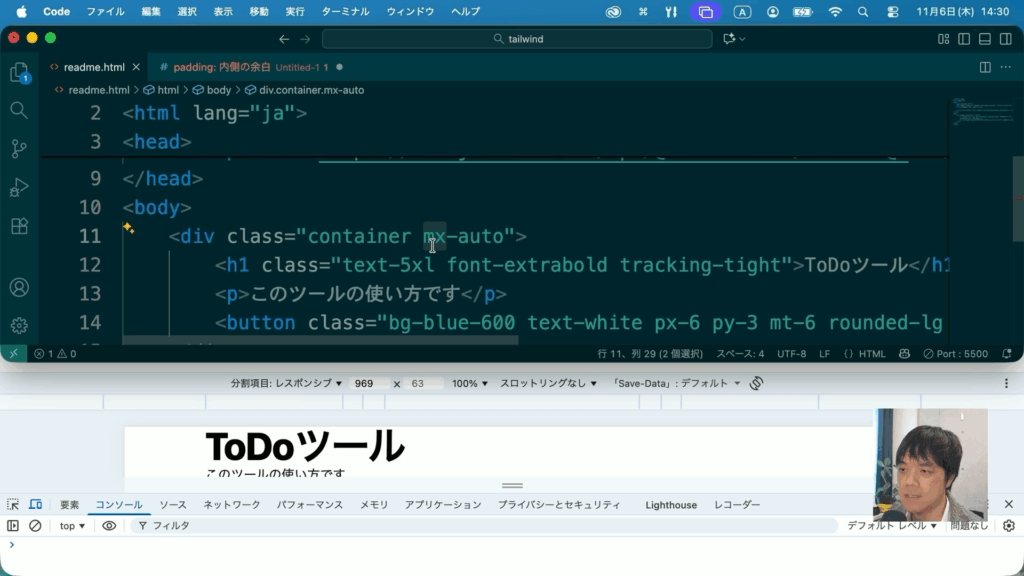This screenshot has width=1024, height=576.
Task: Click the console フィルタ input field
Action: point(480,526)
